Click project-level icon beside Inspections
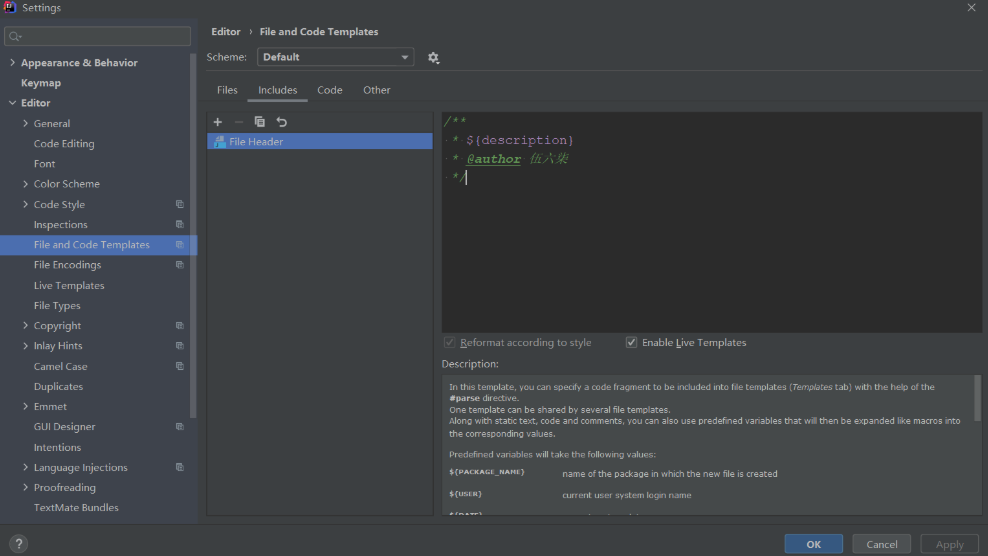 tap(180, 224)
